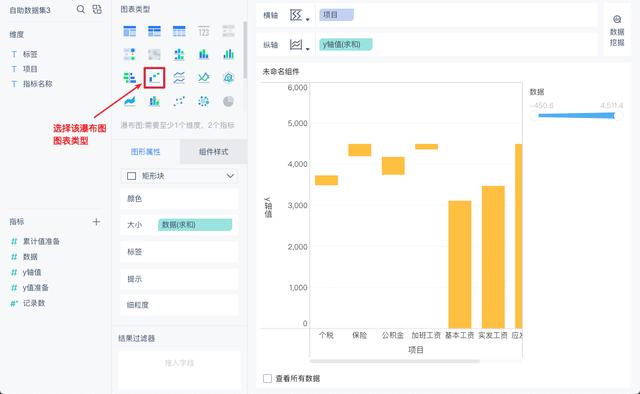Select the y值准备 measure field
The height and width of the screenshot is (394, 640).
tap(36, 288)
